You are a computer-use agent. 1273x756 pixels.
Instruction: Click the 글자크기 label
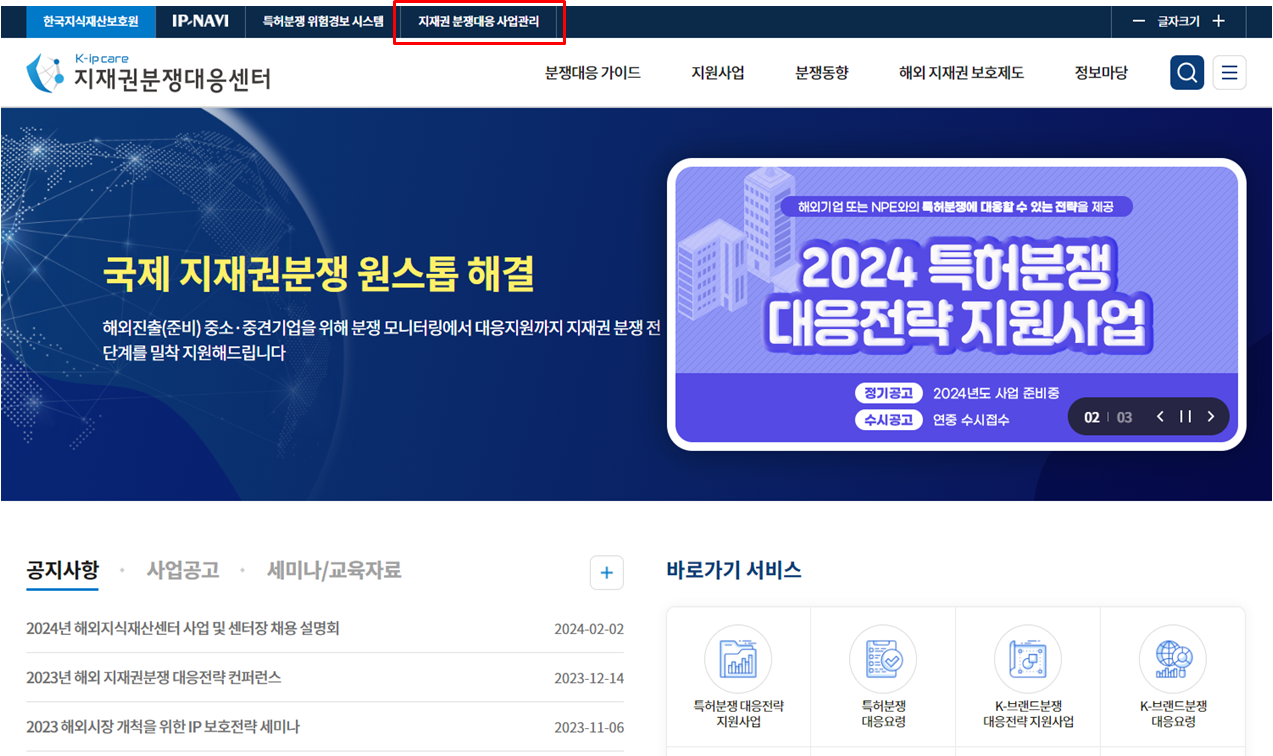click(1178, 21)
